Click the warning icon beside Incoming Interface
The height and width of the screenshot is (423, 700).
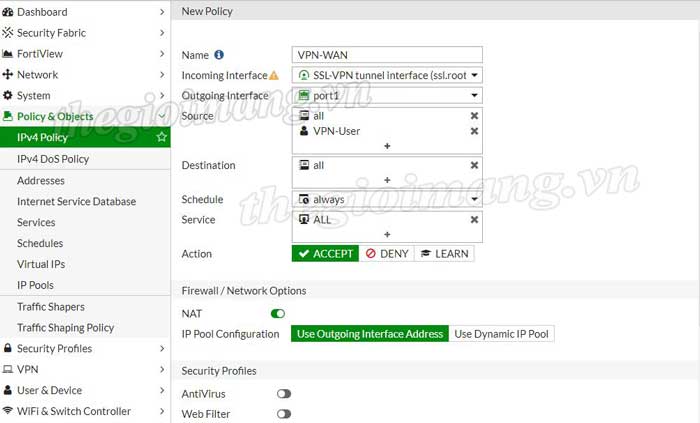tap(274, 76)
